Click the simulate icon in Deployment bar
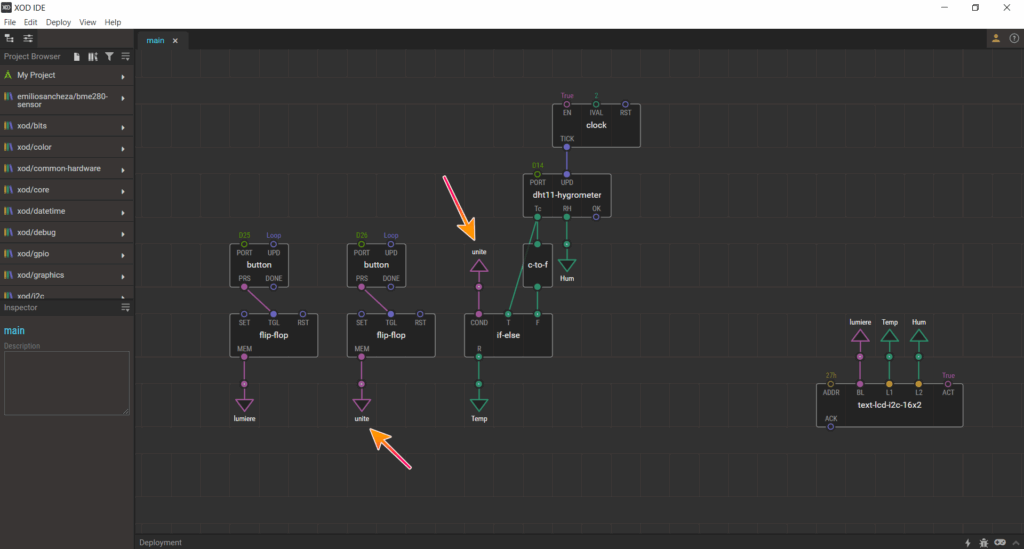The image size is (1024, 549). [x=1000, y=542]
